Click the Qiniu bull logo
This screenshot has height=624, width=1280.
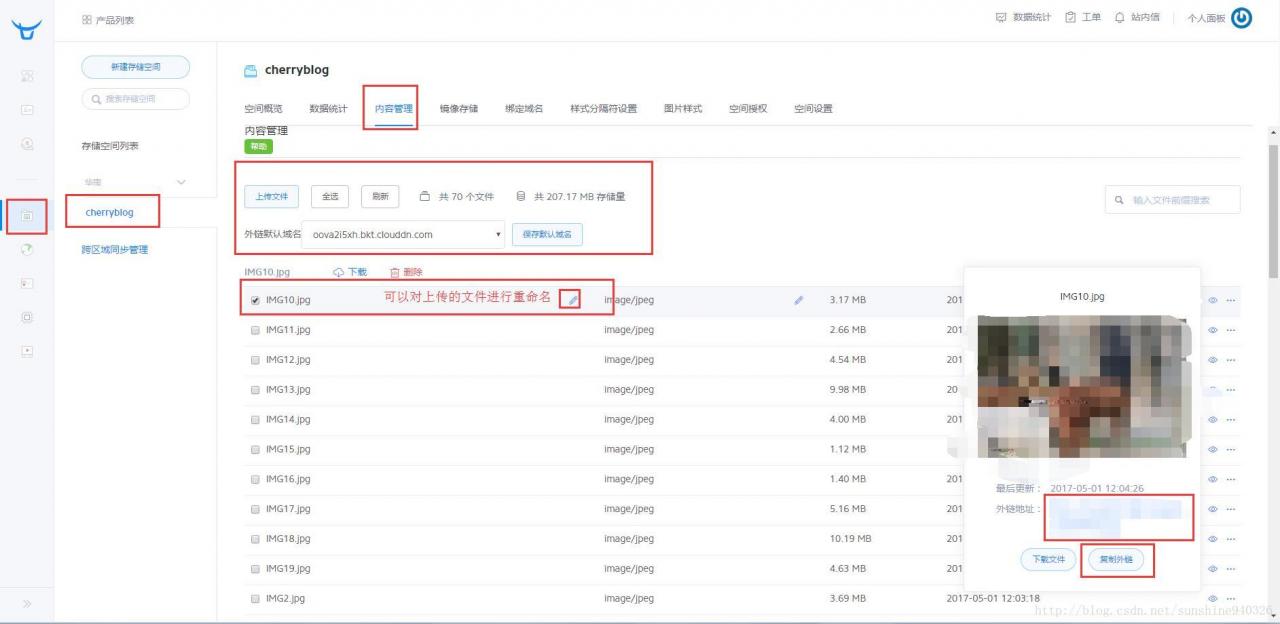(x=27, y=29)
